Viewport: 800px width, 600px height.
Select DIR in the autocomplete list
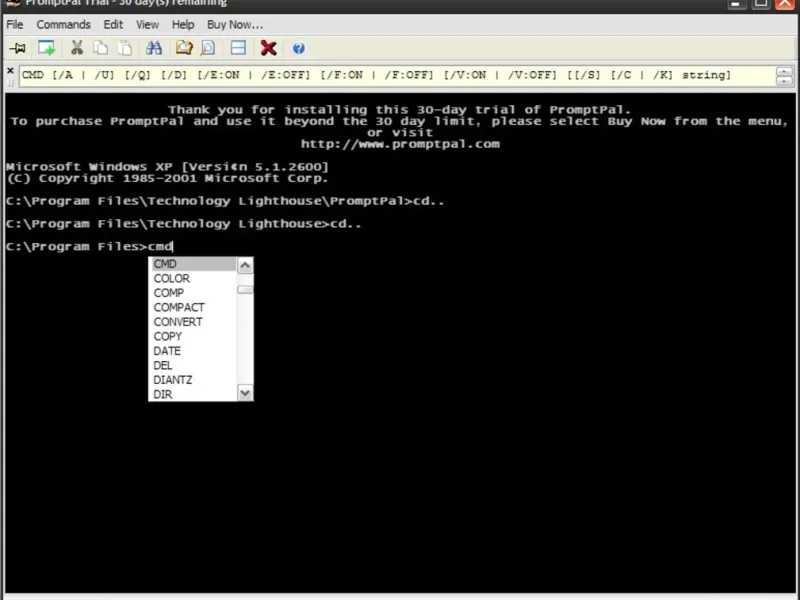click(193, 394)
